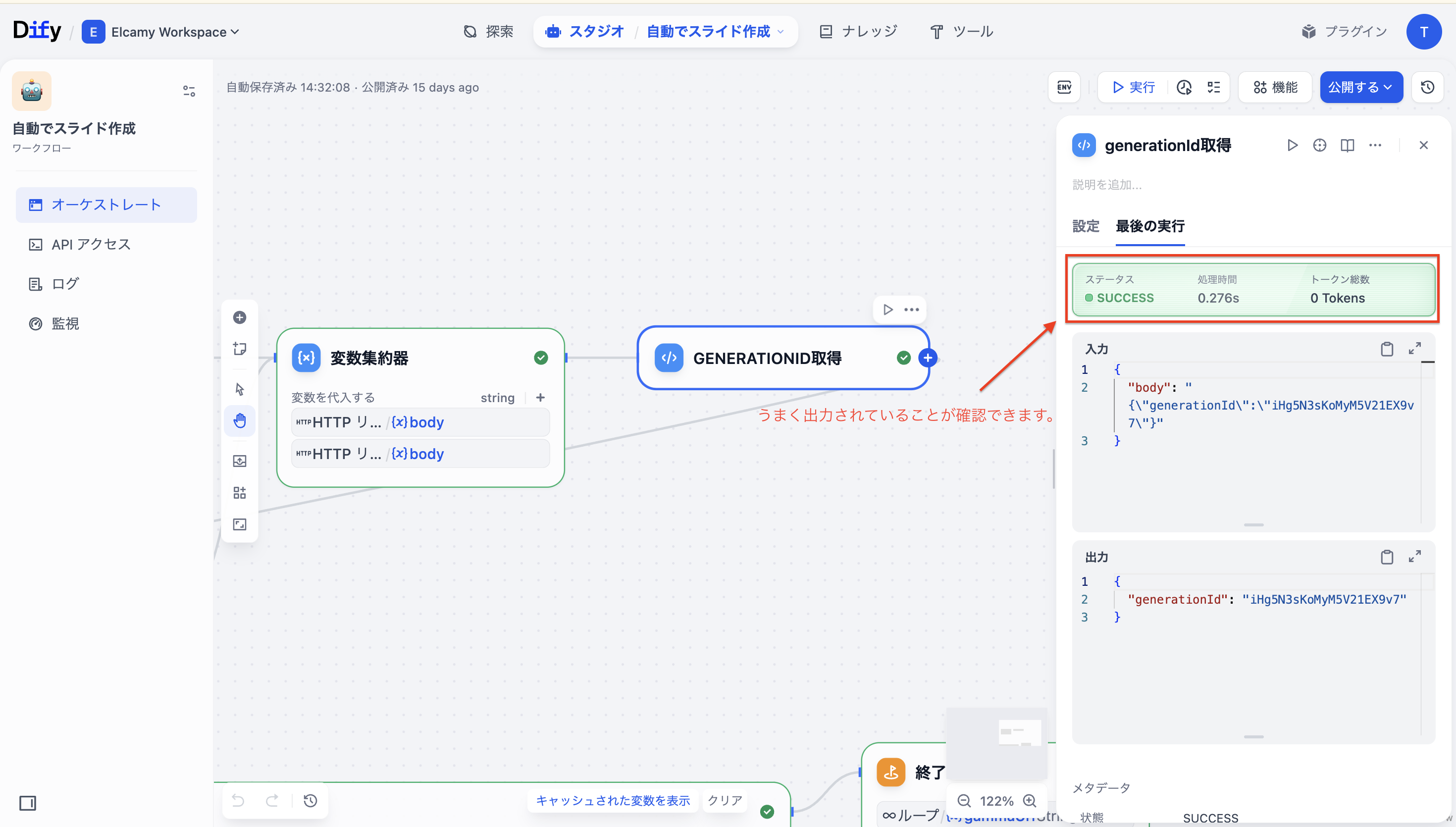Select the hand pan tool

point(240,420)
